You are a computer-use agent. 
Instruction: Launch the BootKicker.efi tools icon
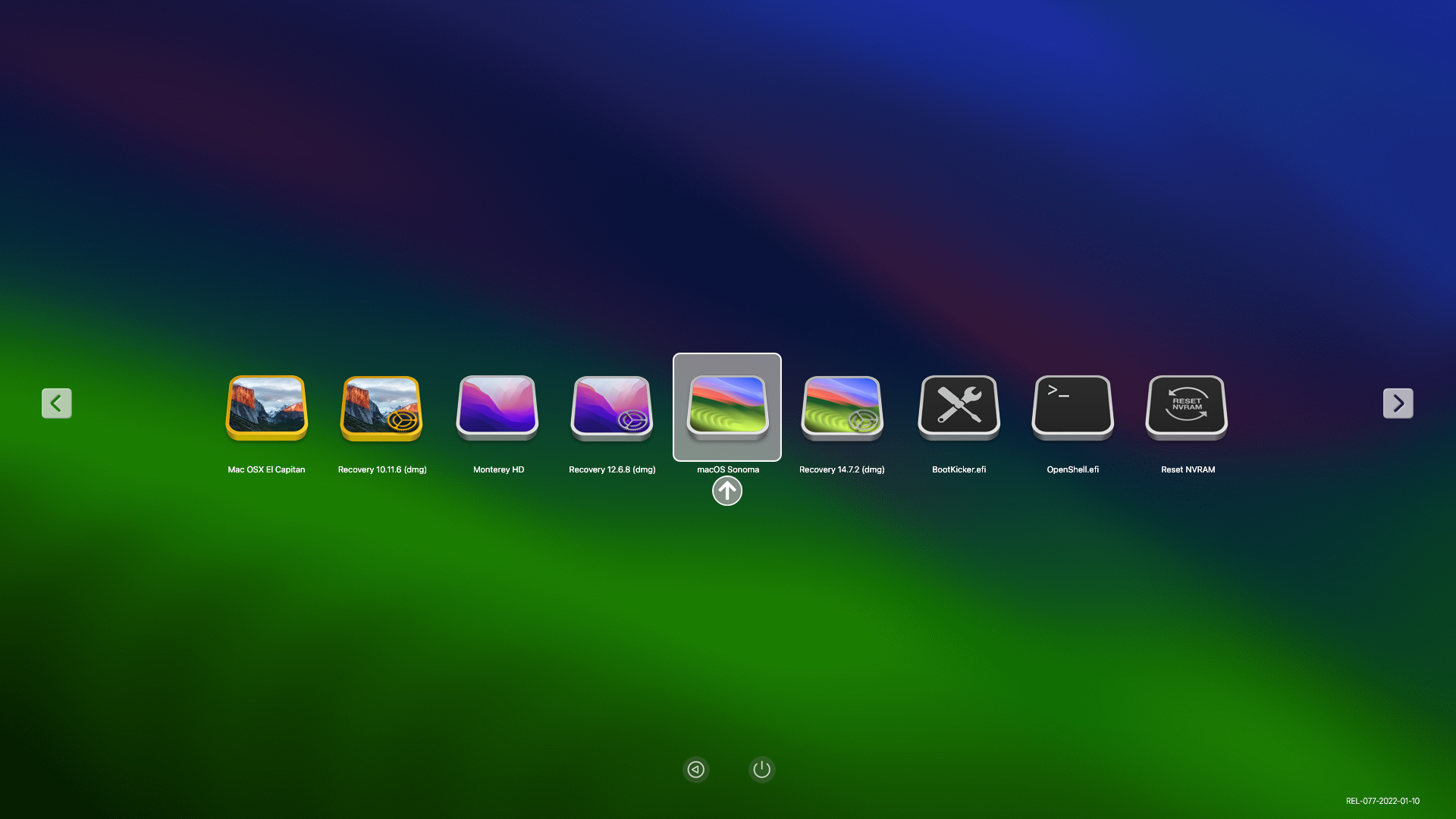click(959, 407)
